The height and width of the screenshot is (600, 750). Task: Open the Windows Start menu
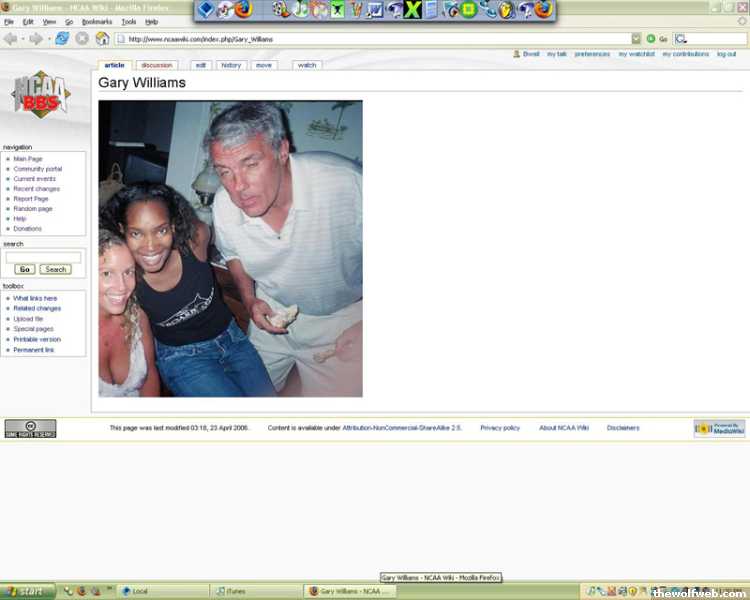28,591
